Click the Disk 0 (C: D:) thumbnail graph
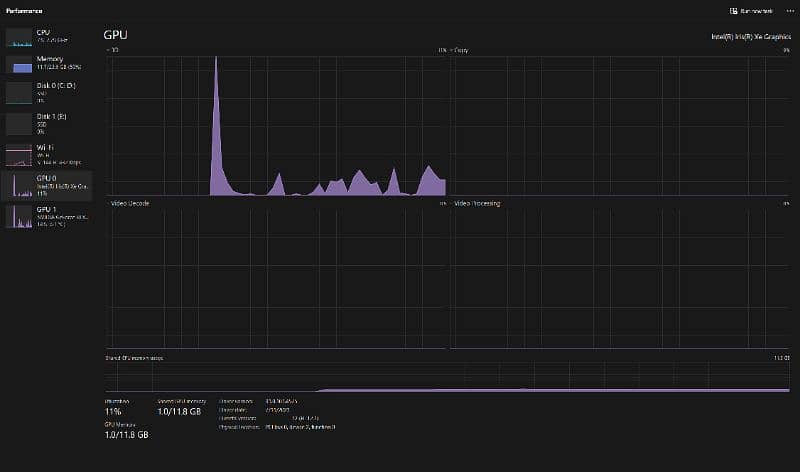The width and height of the screenshot is (800, 472). tap(20, 93)
